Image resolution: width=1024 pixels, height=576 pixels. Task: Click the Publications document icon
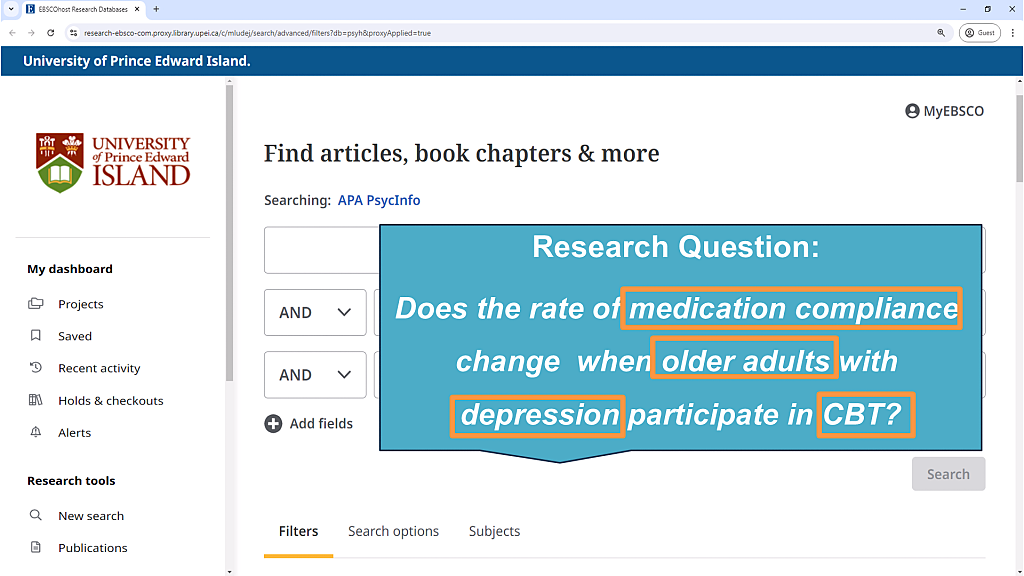[x=36, y=547]
